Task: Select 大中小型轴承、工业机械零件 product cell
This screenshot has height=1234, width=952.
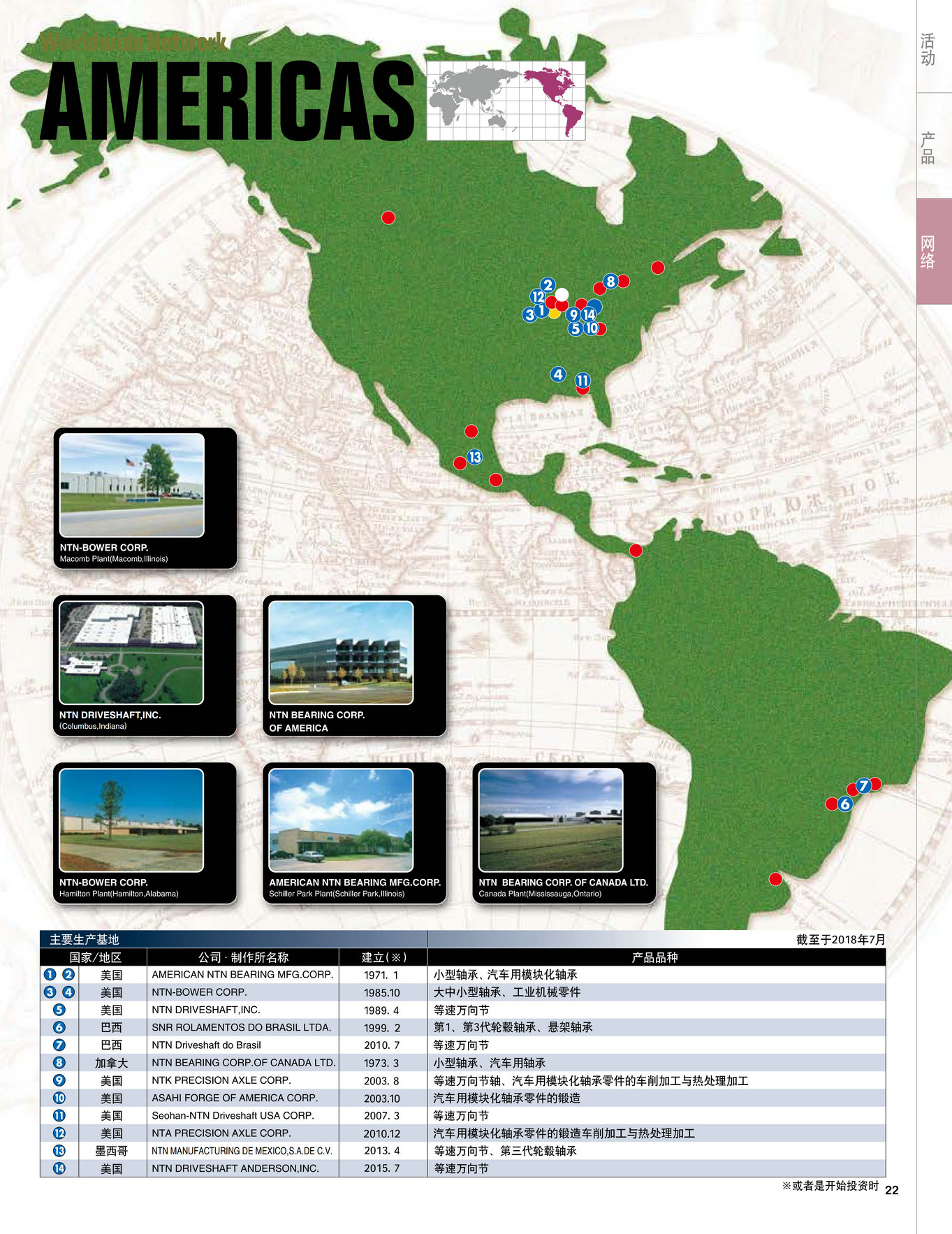Action: [x=507, y=992]
